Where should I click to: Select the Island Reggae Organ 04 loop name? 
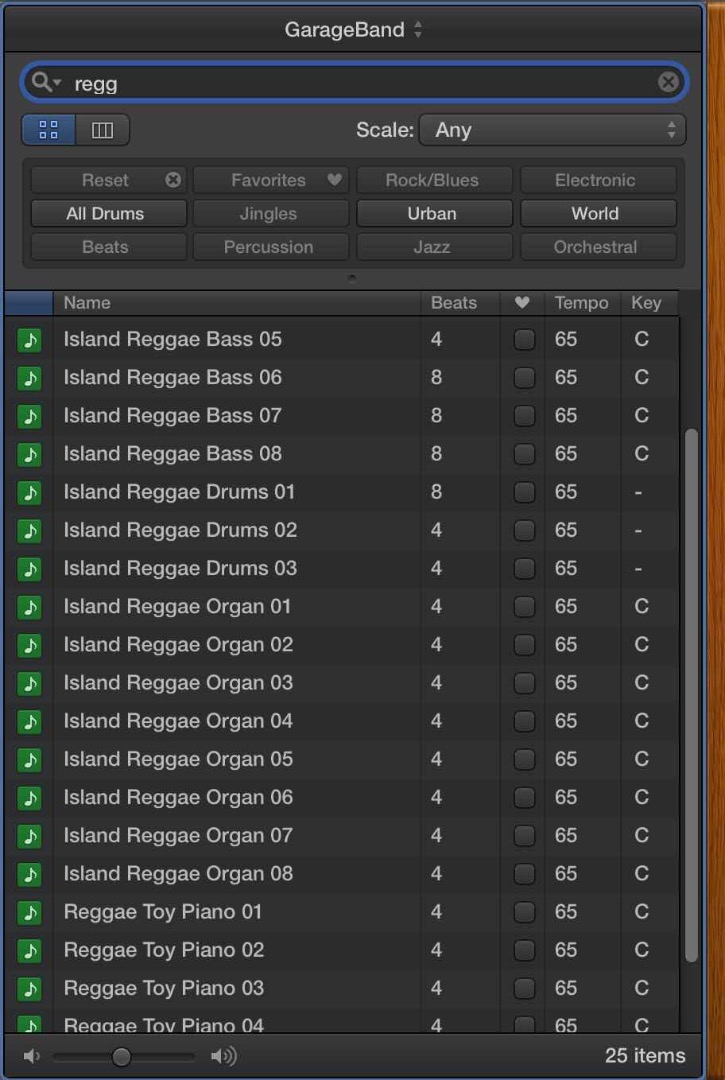178,721
